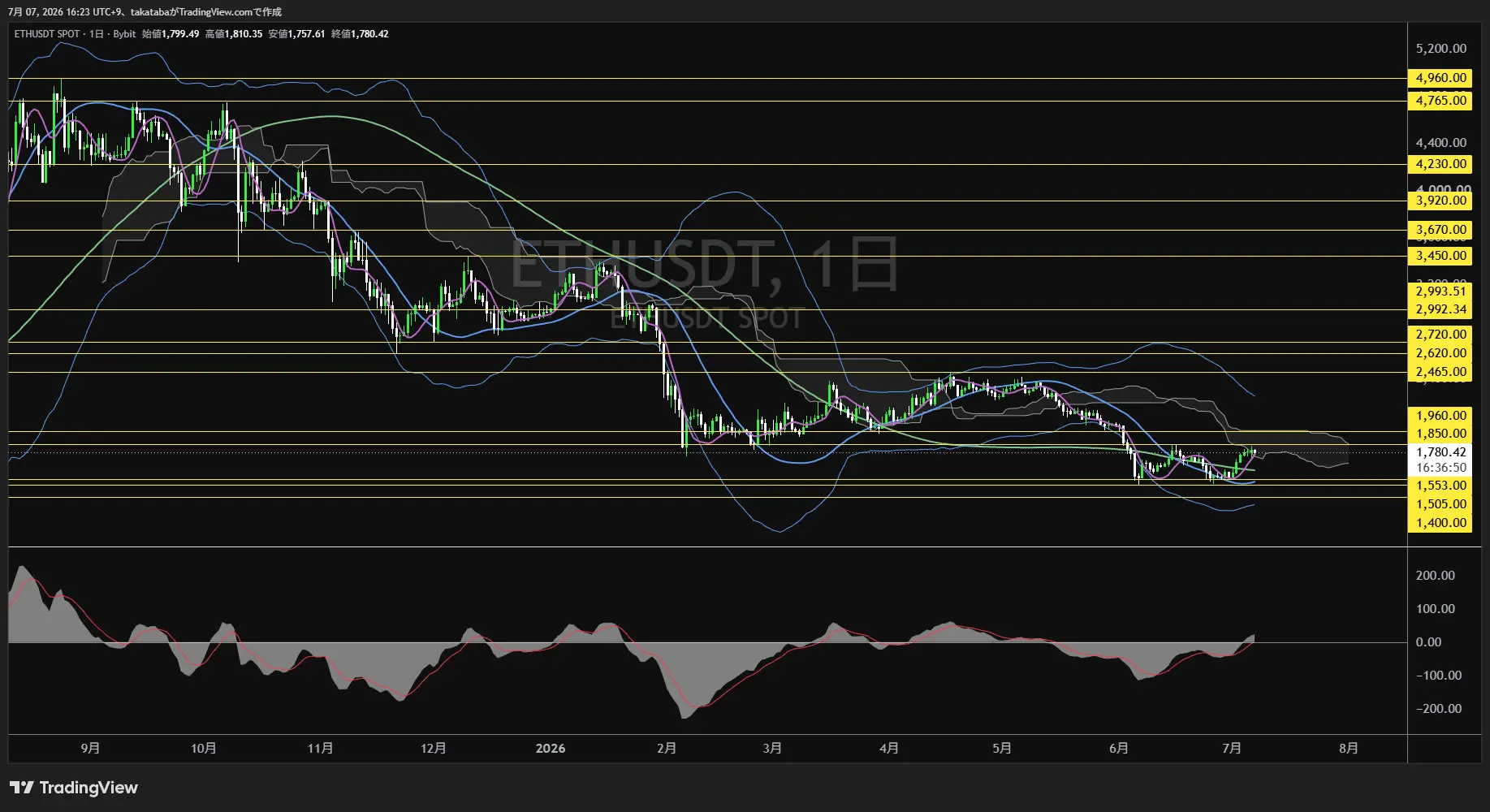Click the closing value 終値1,780.42 in header

360,34
